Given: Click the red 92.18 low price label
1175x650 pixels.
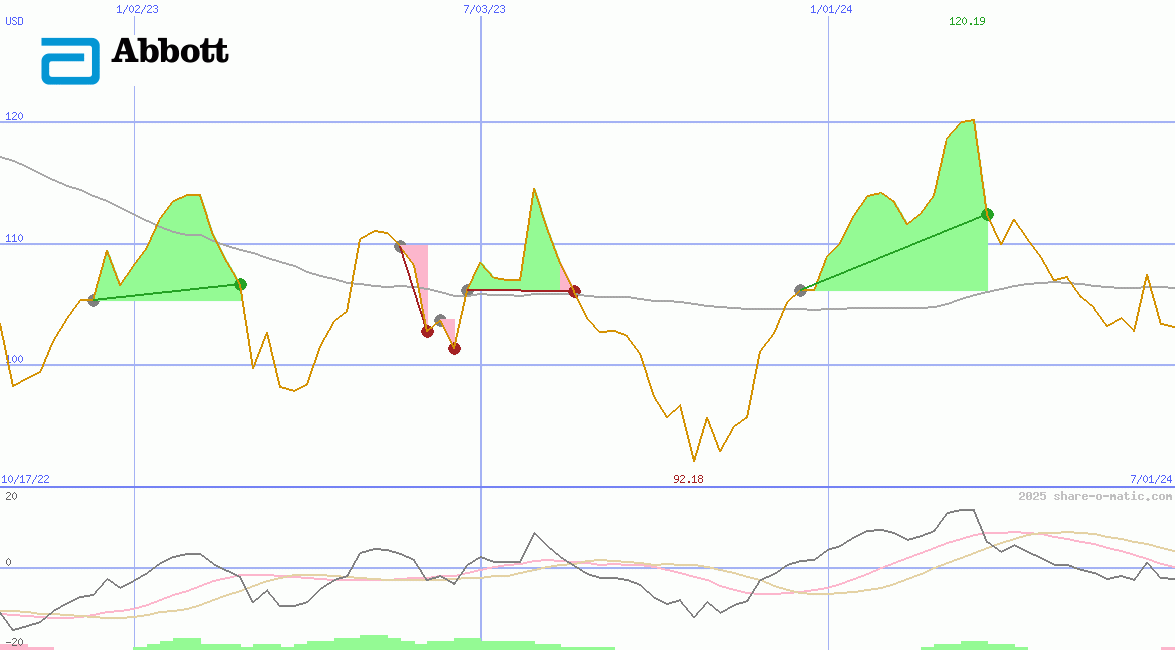Looking at the screenshot, I should (x=688, y=480).
